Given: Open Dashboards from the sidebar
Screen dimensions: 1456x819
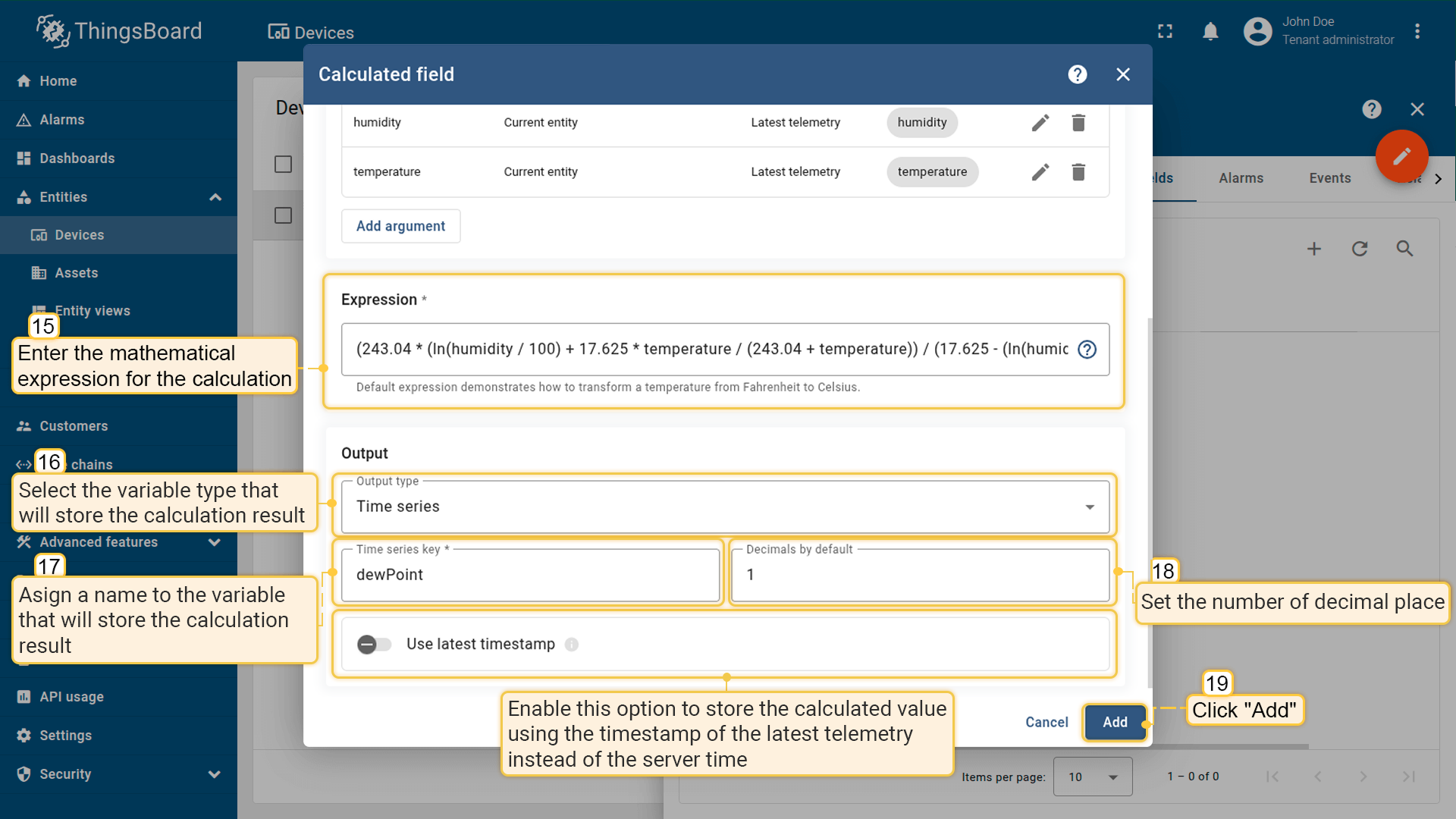Looking at the screenshot, I should tap(77, 158).
